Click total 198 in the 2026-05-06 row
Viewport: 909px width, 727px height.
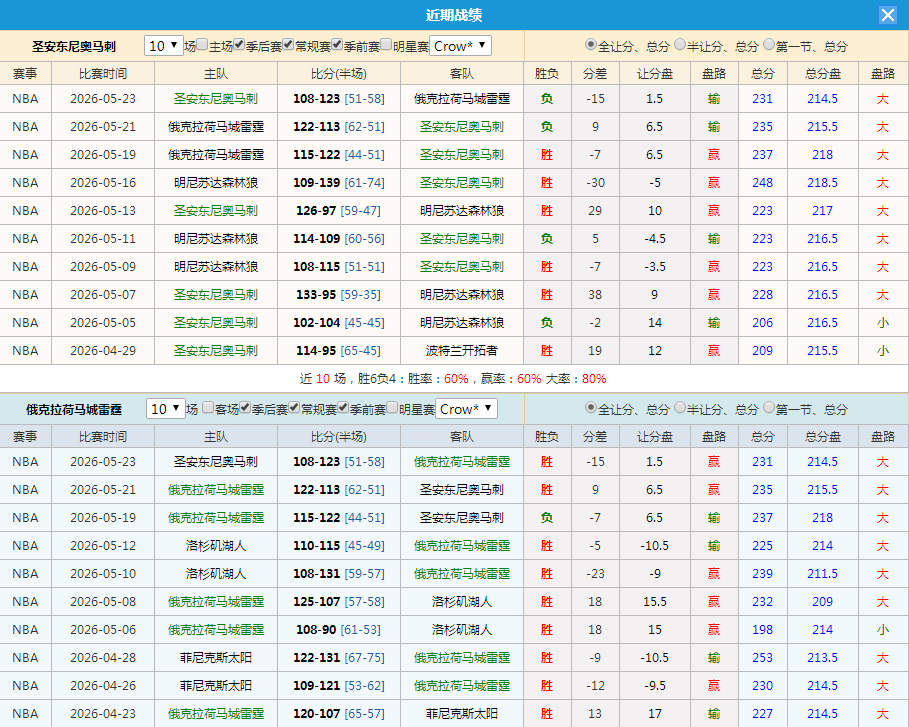tap(762, 630)
